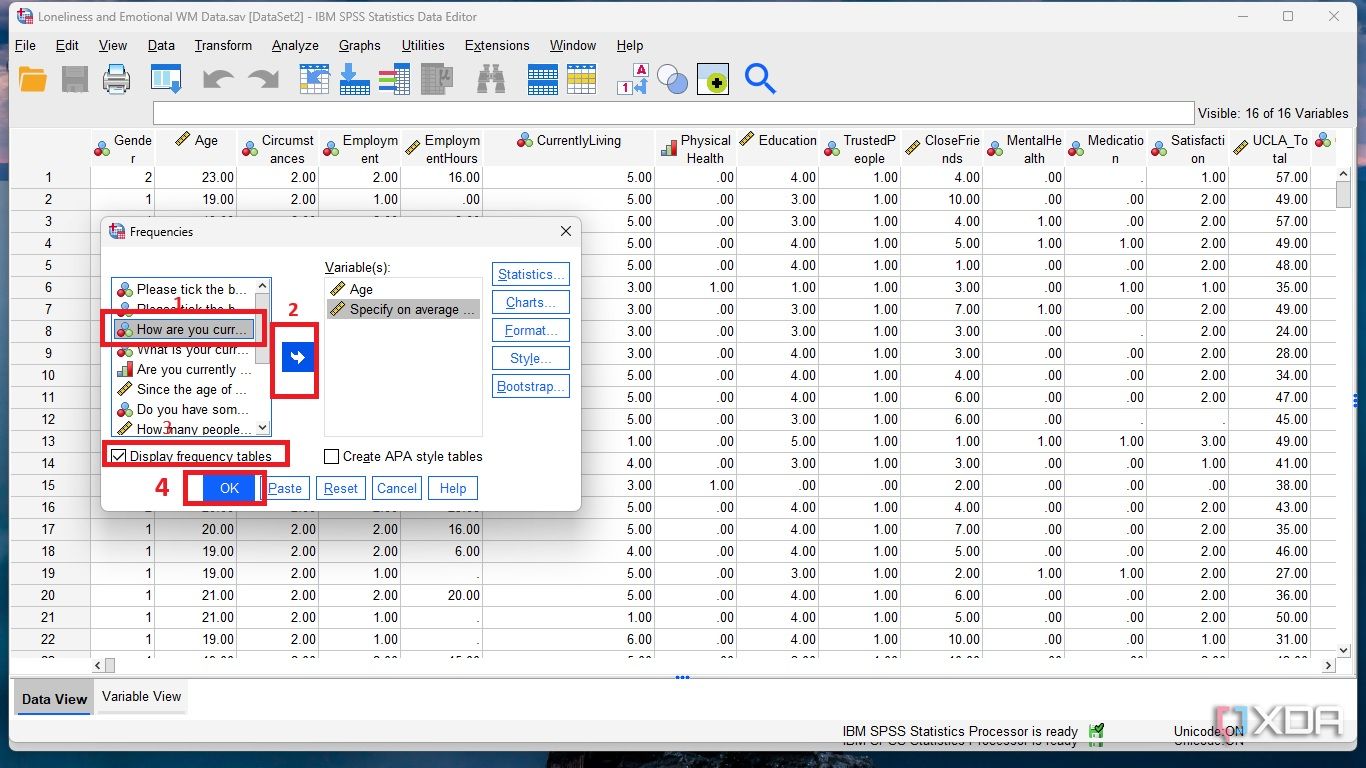Click the Print toolbar icon
The height and width of the screenshot is (768, 1366).
(117, 80)
